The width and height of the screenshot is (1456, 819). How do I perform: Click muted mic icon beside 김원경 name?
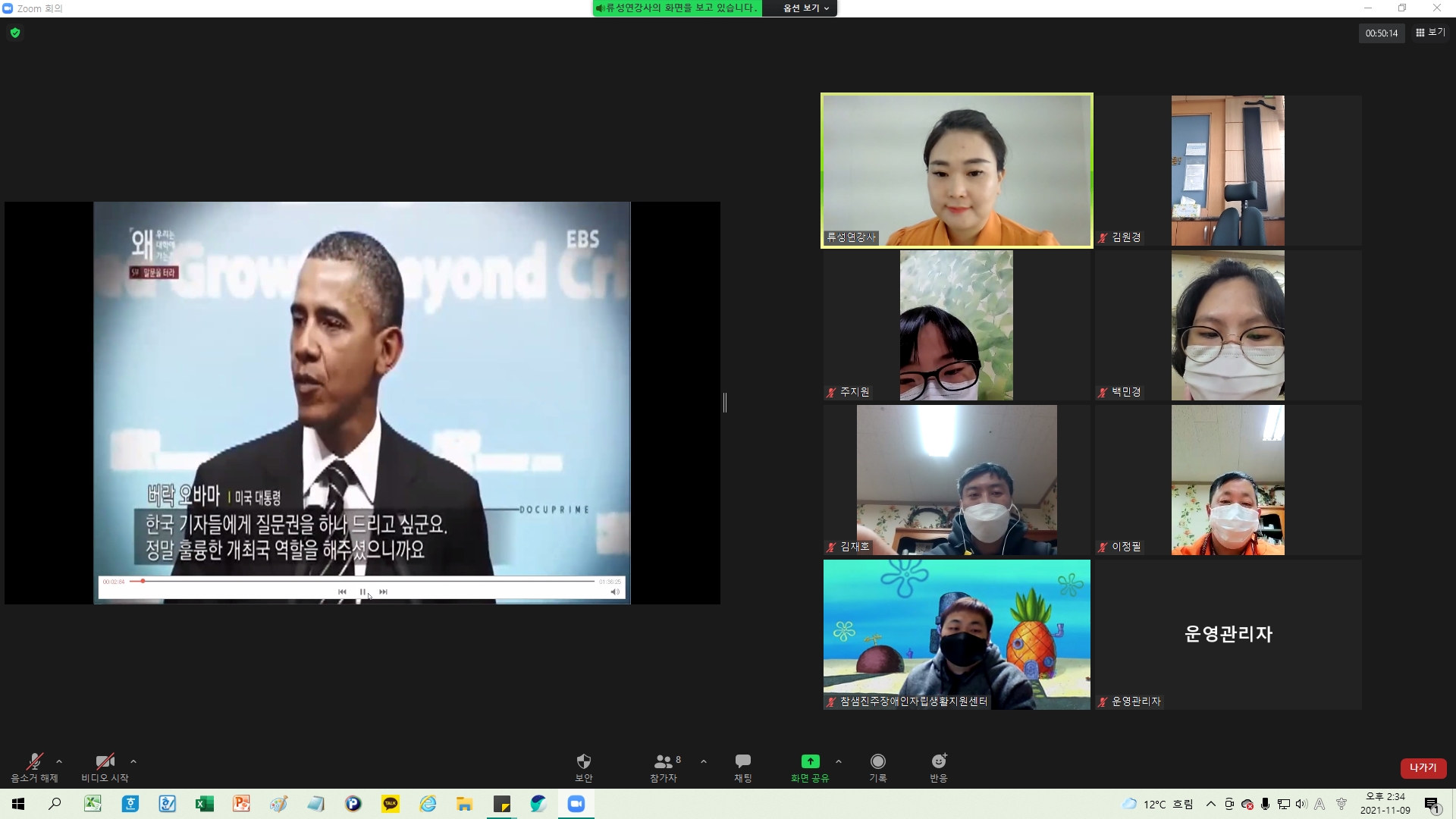1103,237
